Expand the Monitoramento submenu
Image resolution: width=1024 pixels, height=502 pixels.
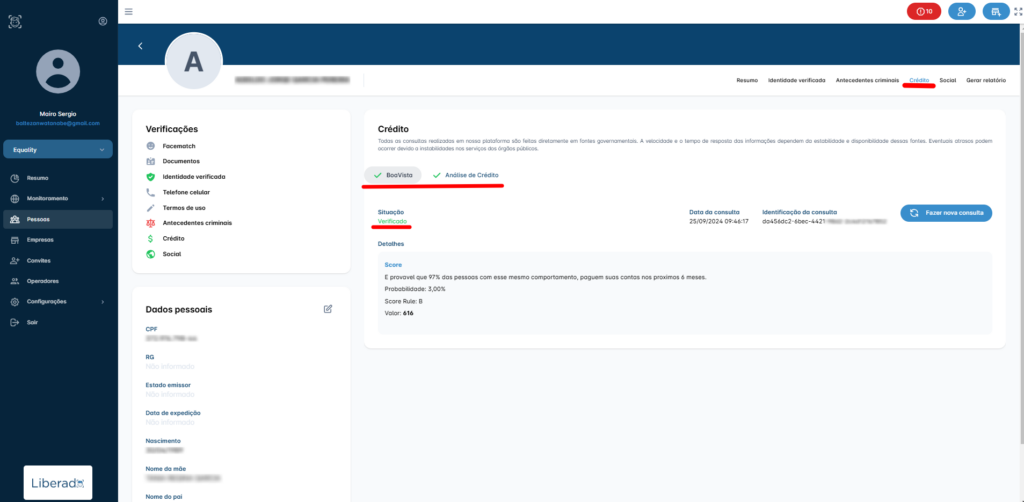click(58, 198)
